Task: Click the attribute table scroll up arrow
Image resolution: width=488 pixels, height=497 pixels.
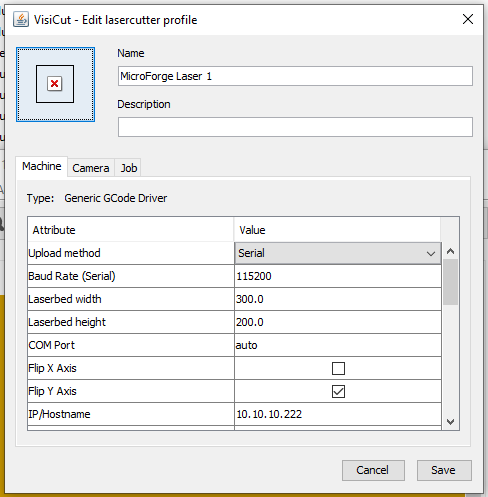Action: point(450,251)
